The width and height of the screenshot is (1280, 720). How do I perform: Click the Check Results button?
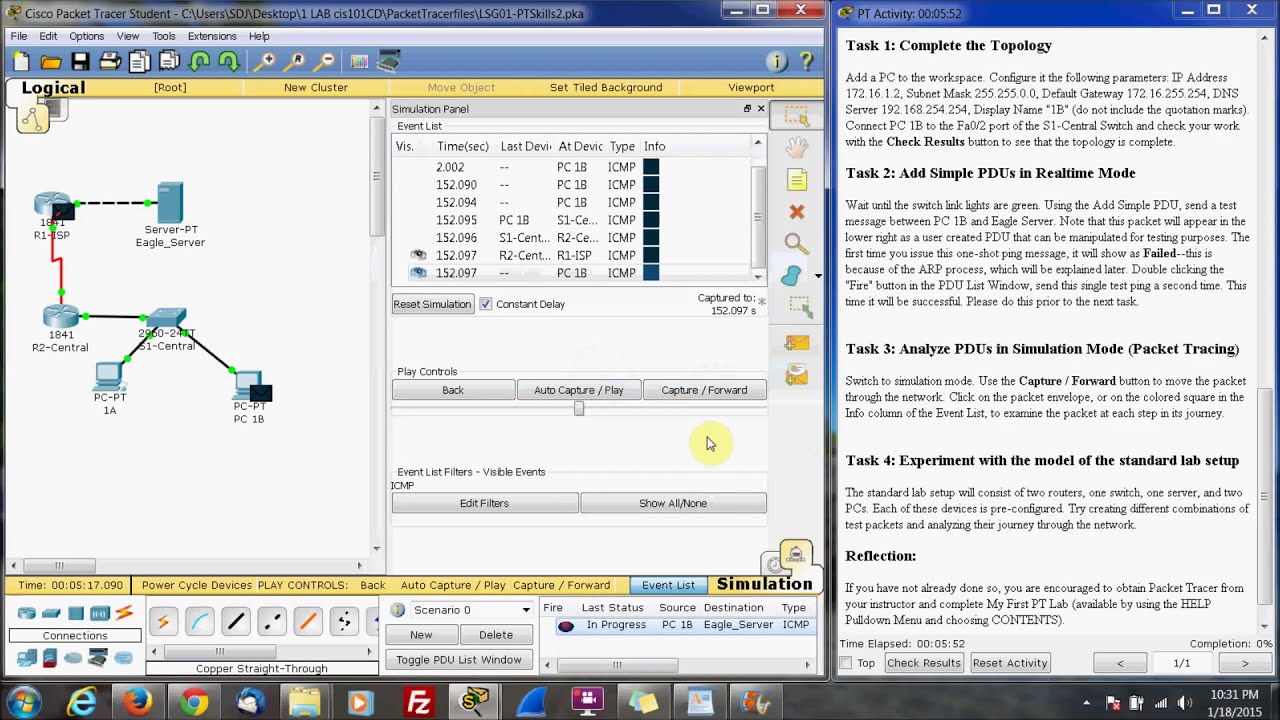(924, 663)
